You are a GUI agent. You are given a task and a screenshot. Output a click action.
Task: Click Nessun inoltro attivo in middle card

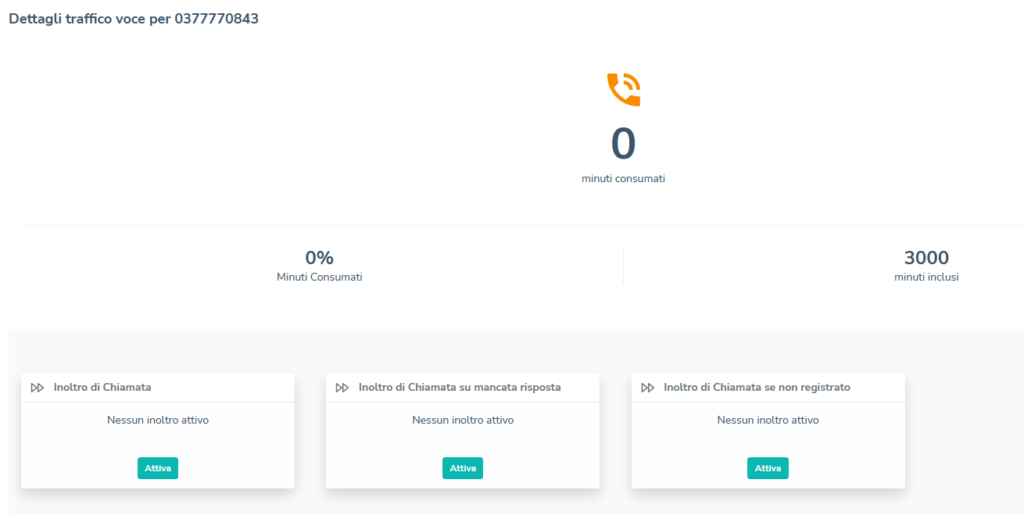(x=463, y=420)
